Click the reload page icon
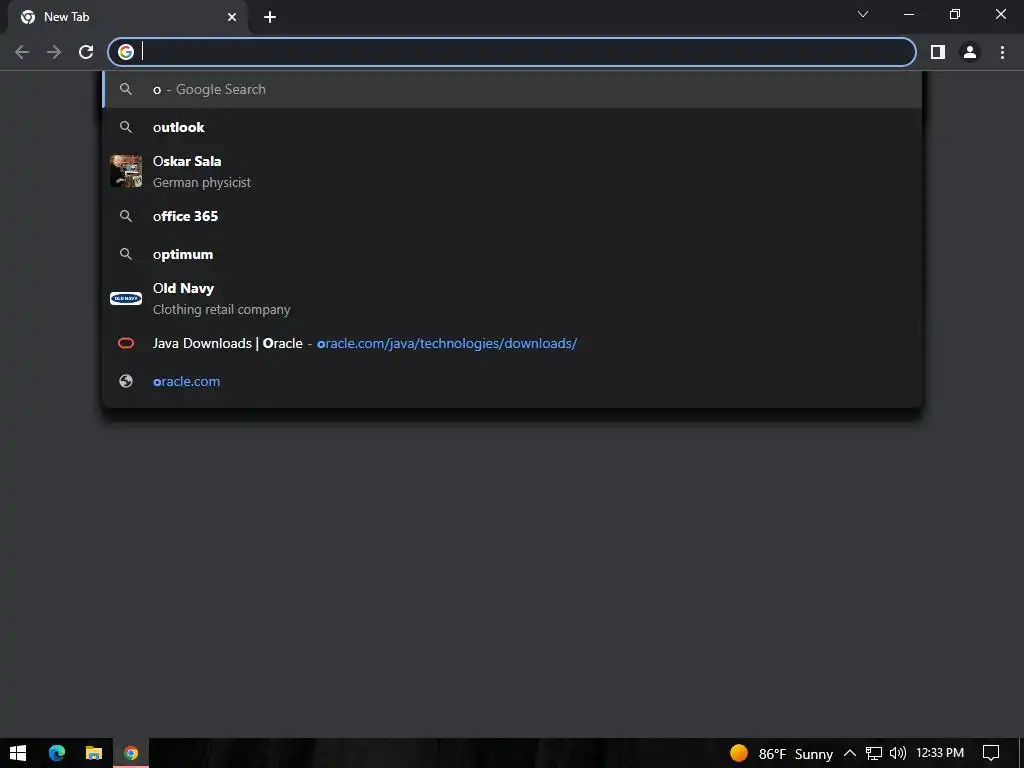This screenshot has height=768, width=1024. coord(86,52)
